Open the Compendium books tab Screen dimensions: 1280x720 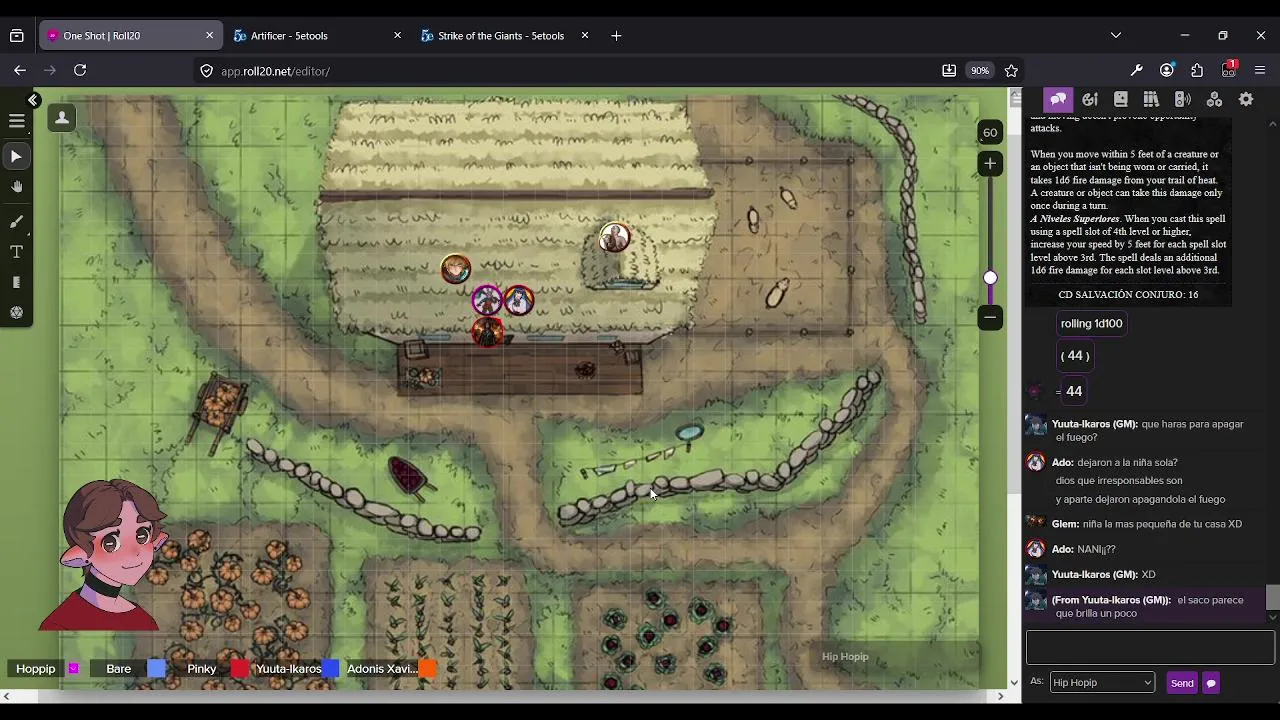click(x=1151, y=99)
